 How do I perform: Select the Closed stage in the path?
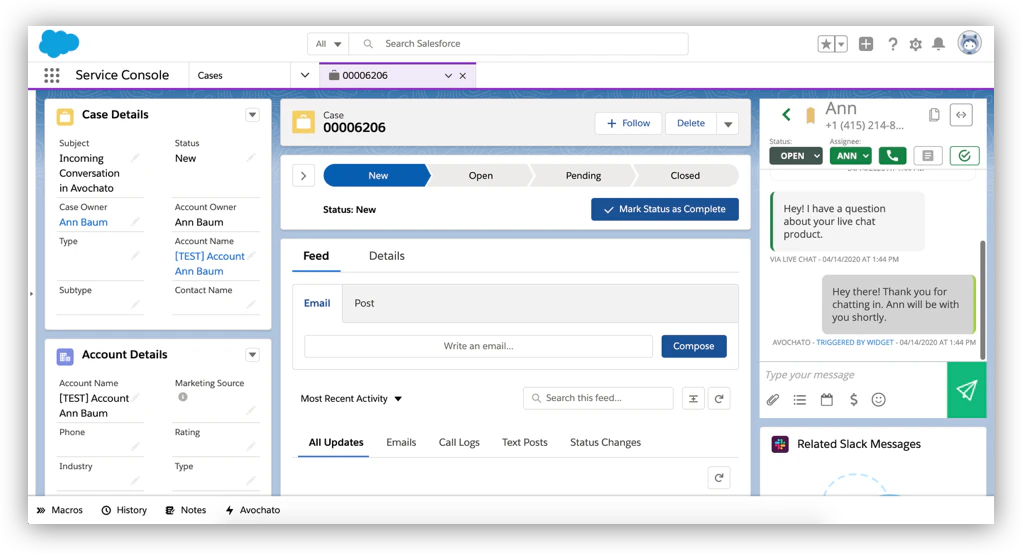pyautogui.click(x=685, y=175)
